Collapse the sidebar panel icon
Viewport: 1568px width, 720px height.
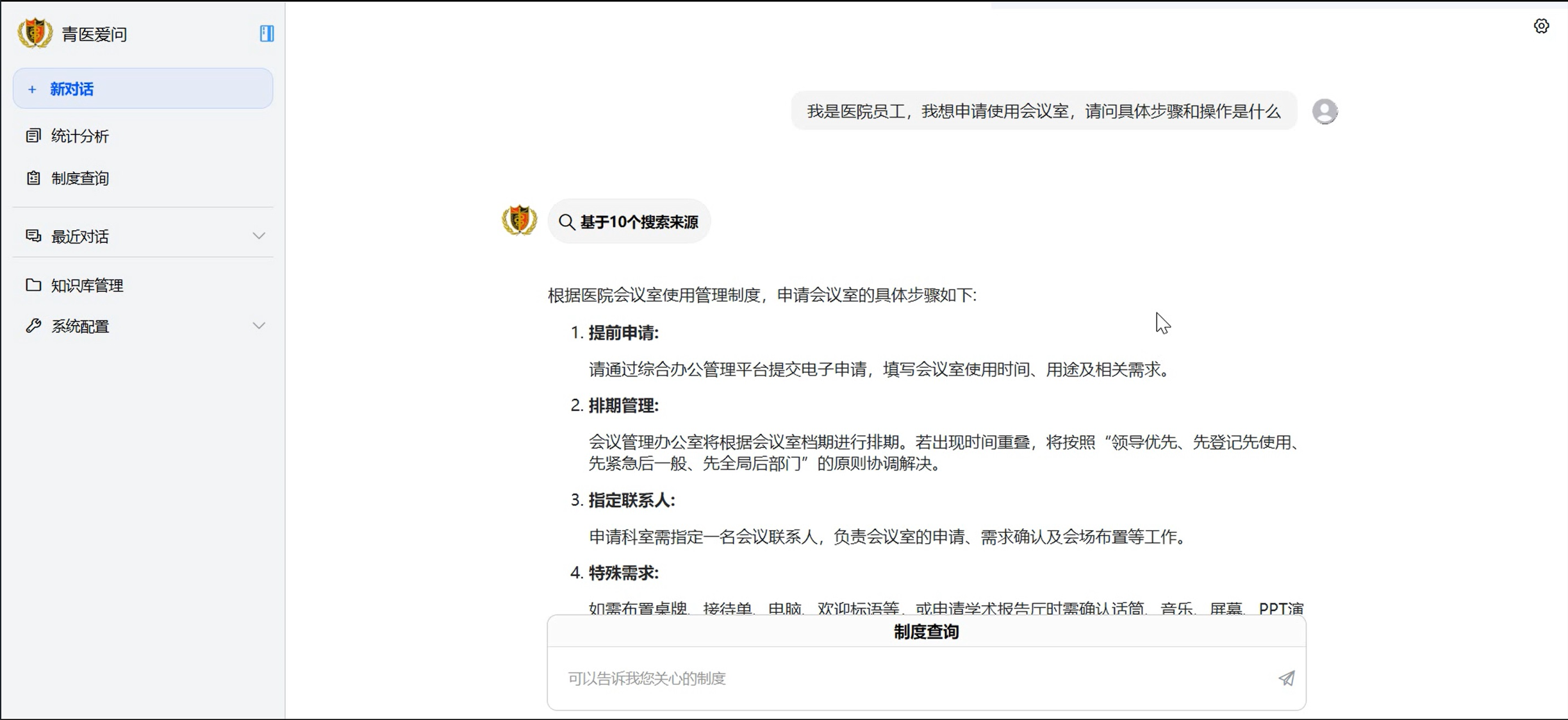click(x=267, y=33)
